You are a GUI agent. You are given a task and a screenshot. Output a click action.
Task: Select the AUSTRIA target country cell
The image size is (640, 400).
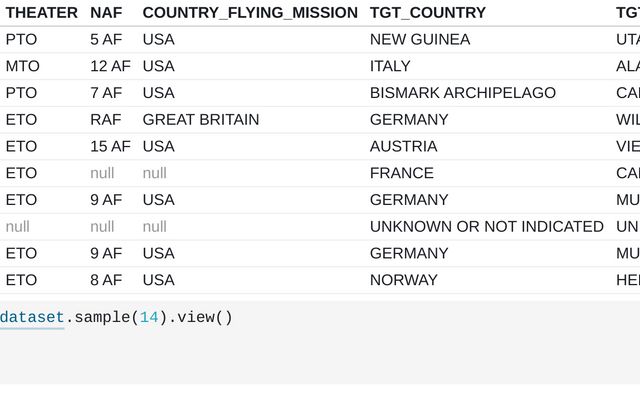coord(403,146)
